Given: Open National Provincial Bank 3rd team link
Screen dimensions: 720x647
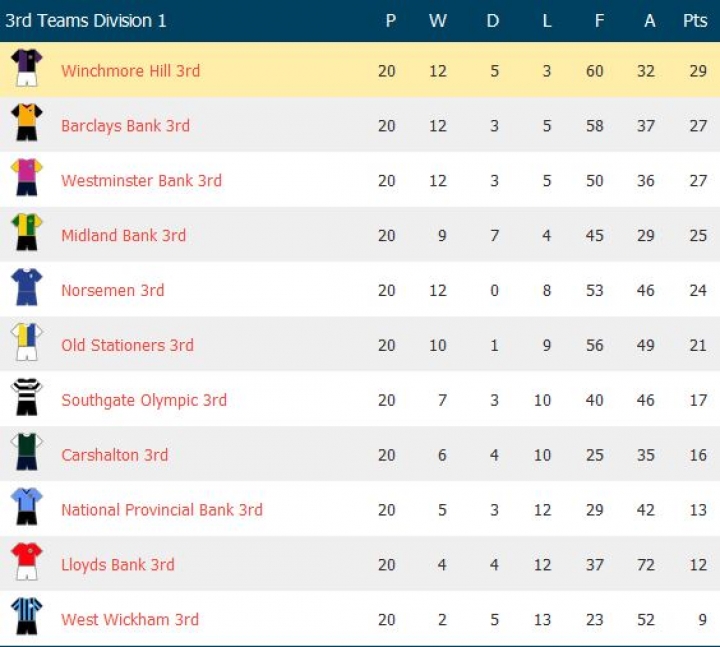Looking at the screenshot, I should pos(161,510).
